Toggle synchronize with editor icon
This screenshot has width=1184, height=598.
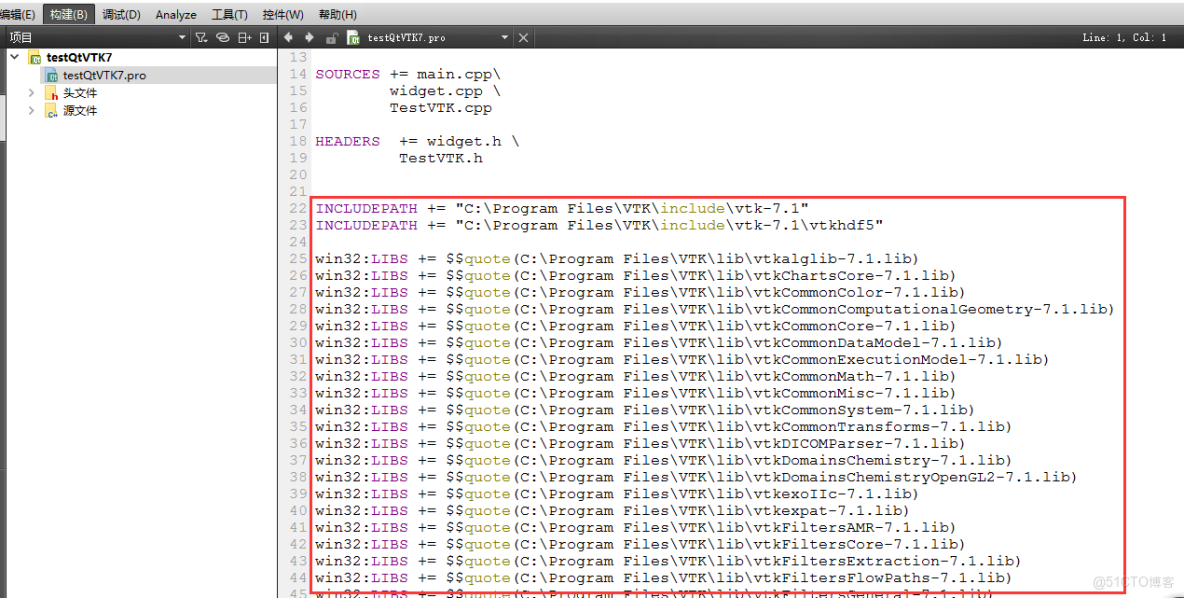click(x=223, y=37)
